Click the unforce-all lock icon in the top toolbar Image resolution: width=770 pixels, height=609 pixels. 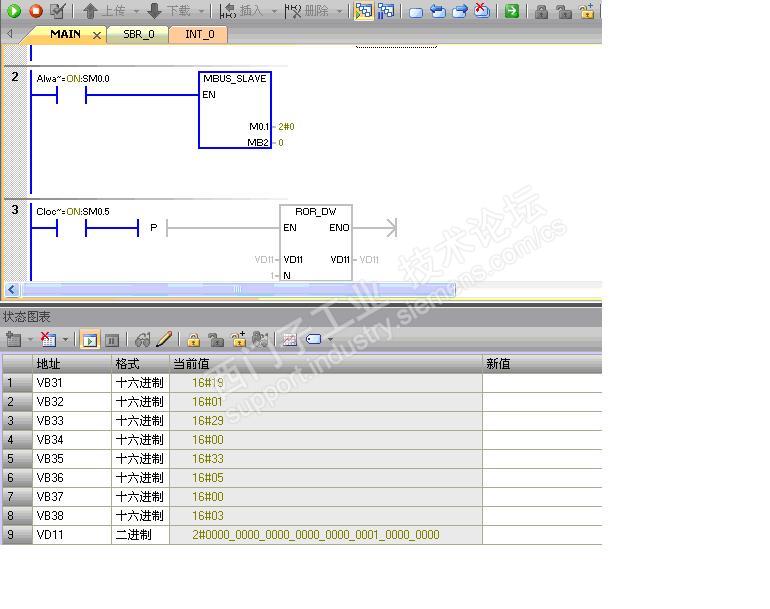click(587, 11)
